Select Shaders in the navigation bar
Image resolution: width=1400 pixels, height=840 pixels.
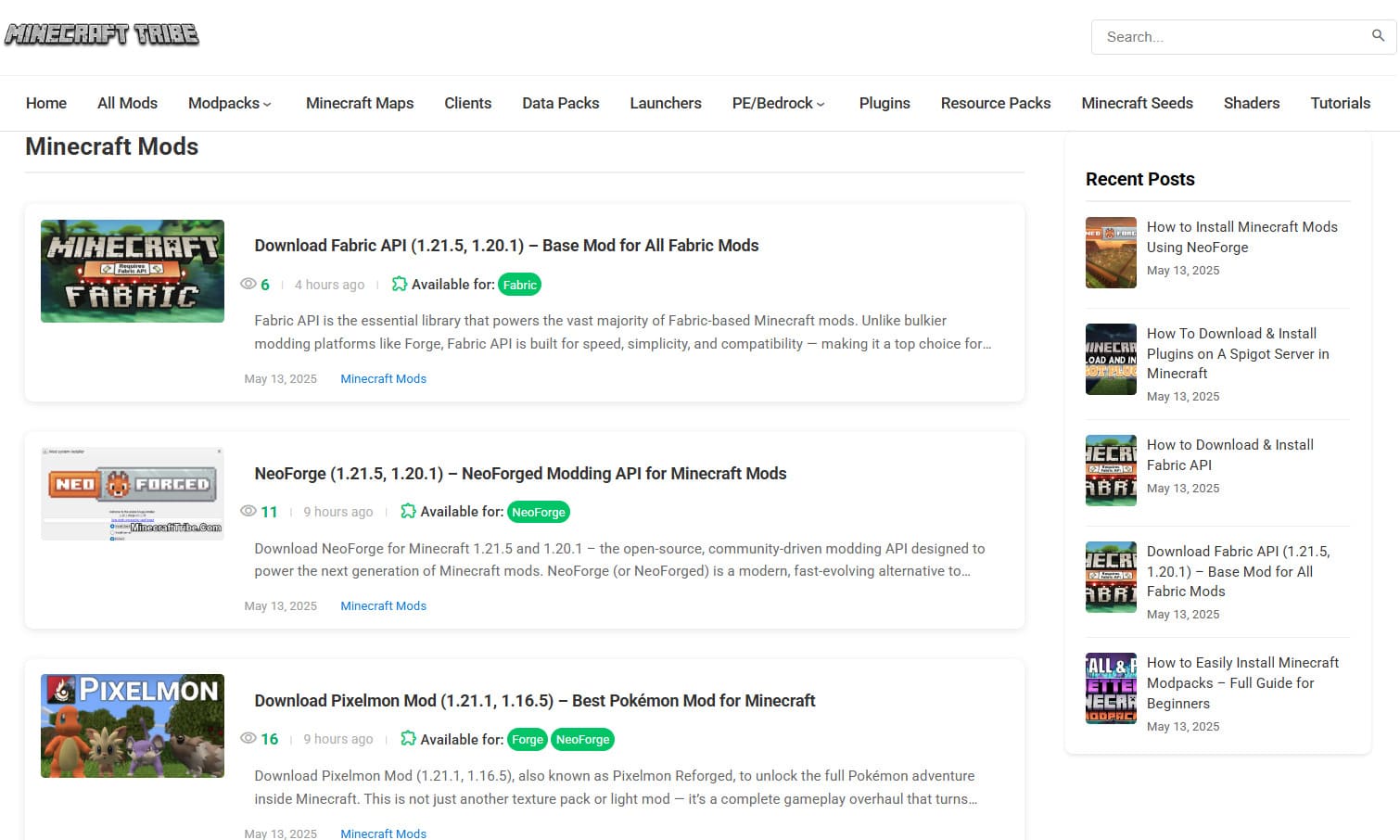(1252, 103)
